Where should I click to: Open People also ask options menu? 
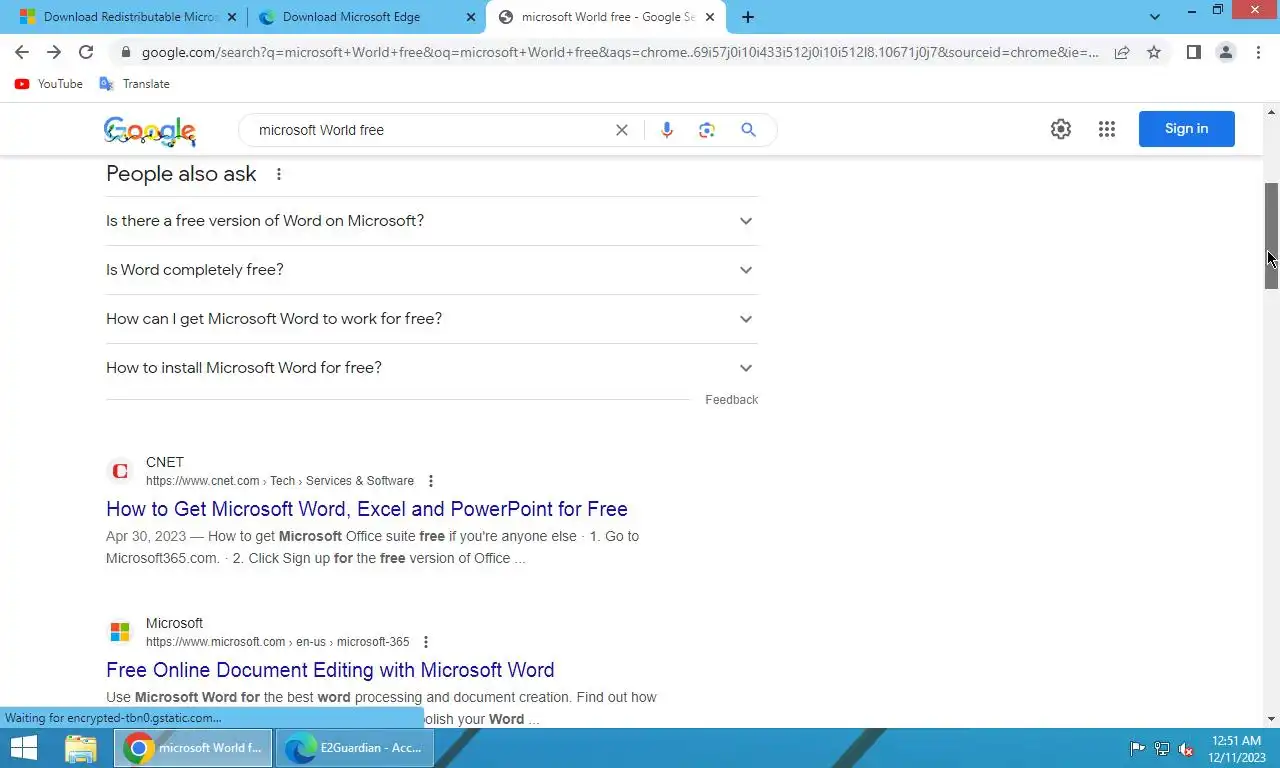tap(279, 174)
